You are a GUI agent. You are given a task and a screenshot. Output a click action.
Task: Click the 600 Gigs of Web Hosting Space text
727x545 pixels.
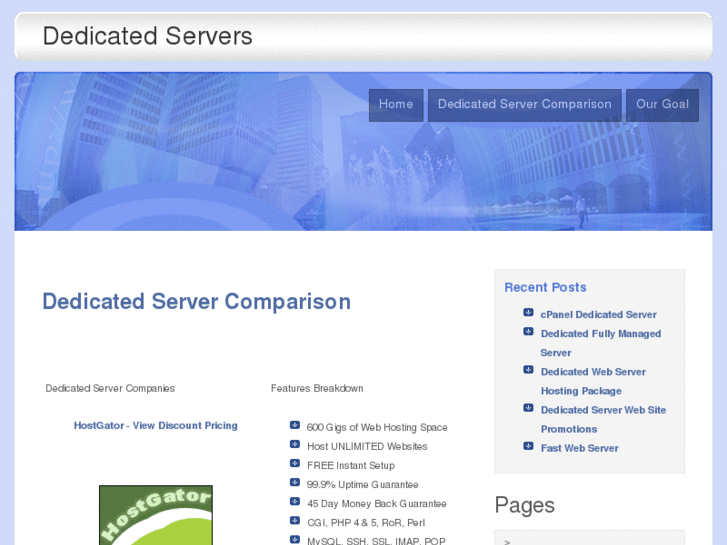[377, 427]
